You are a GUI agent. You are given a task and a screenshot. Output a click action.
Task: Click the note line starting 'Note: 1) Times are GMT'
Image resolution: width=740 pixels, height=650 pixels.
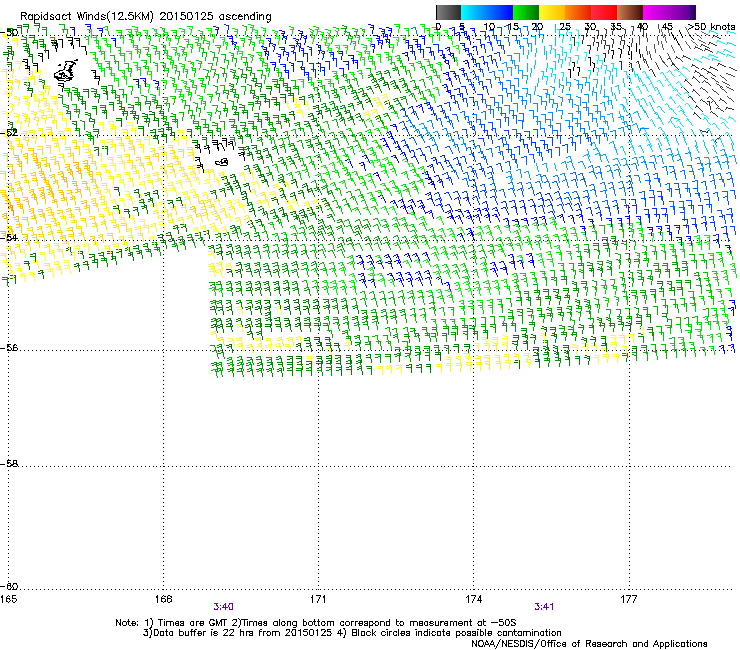pyautogui.click(x=316, y=623)
